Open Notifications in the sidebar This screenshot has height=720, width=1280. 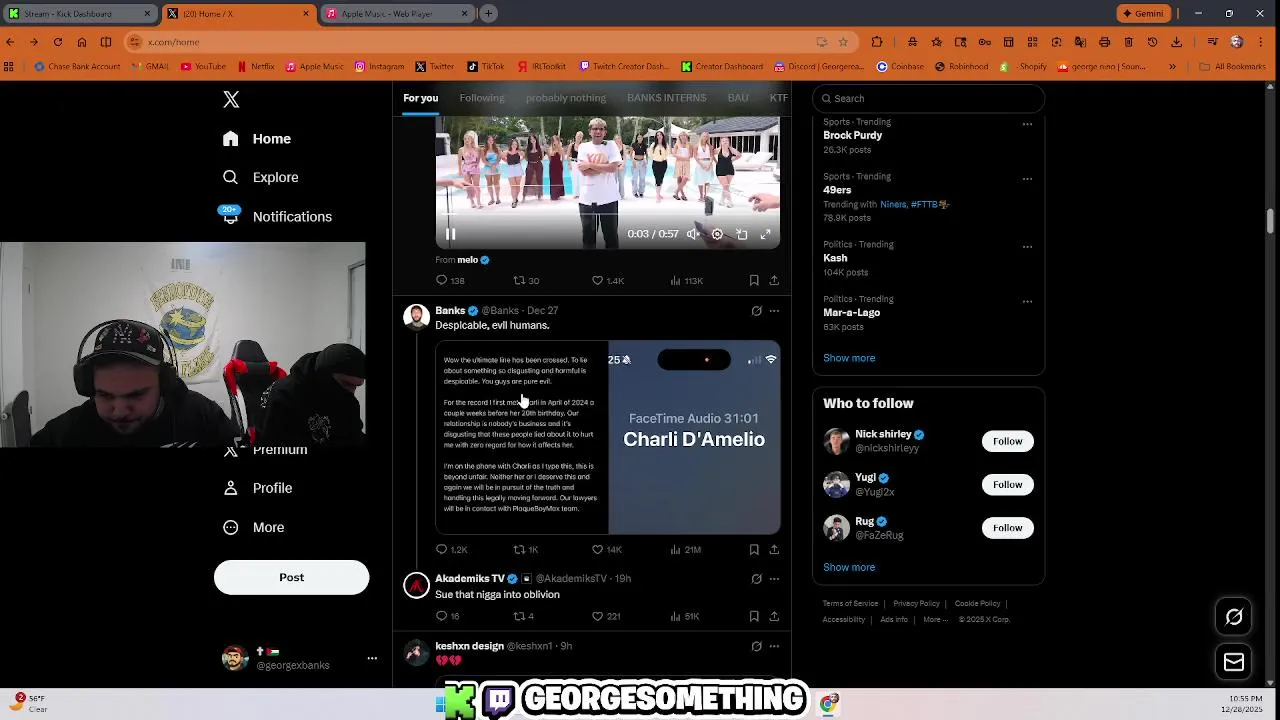[x=277, y=216]
